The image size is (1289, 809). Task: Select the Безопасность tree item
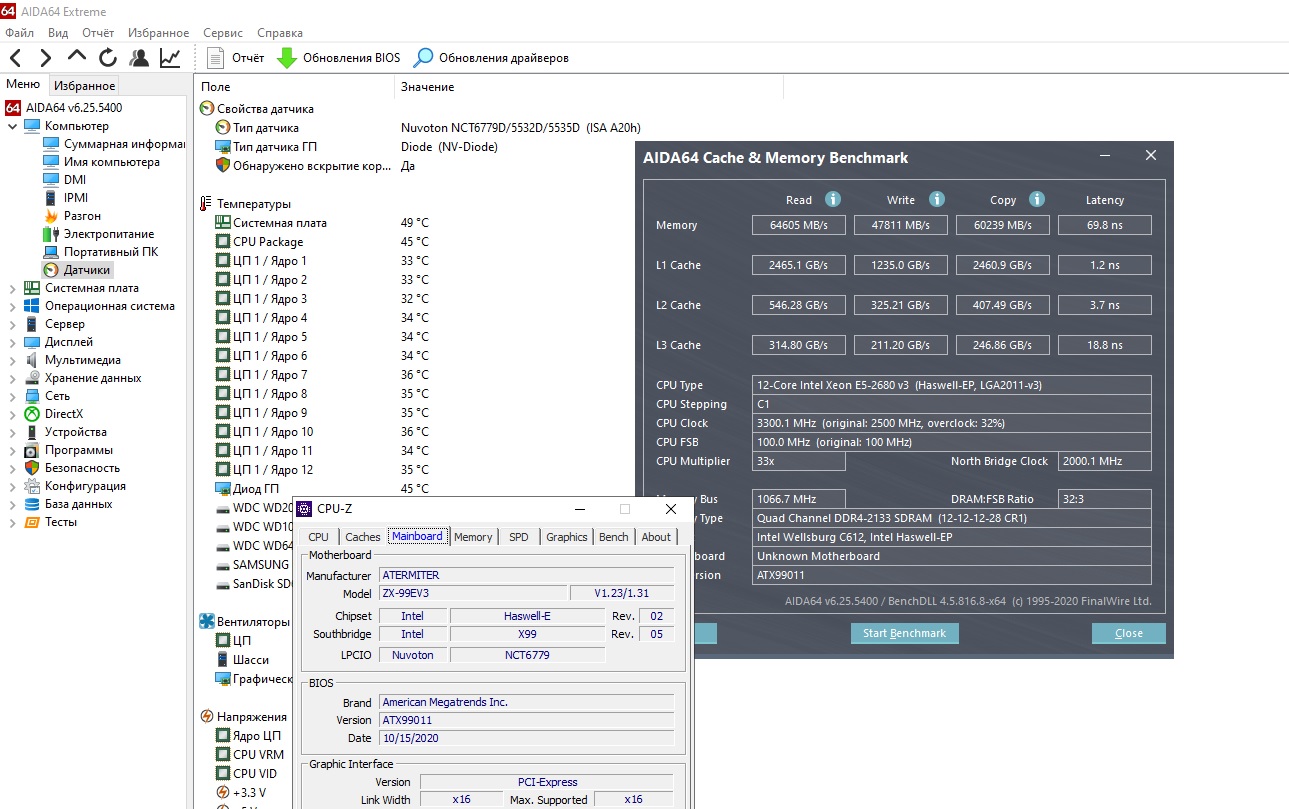point(71,468)
